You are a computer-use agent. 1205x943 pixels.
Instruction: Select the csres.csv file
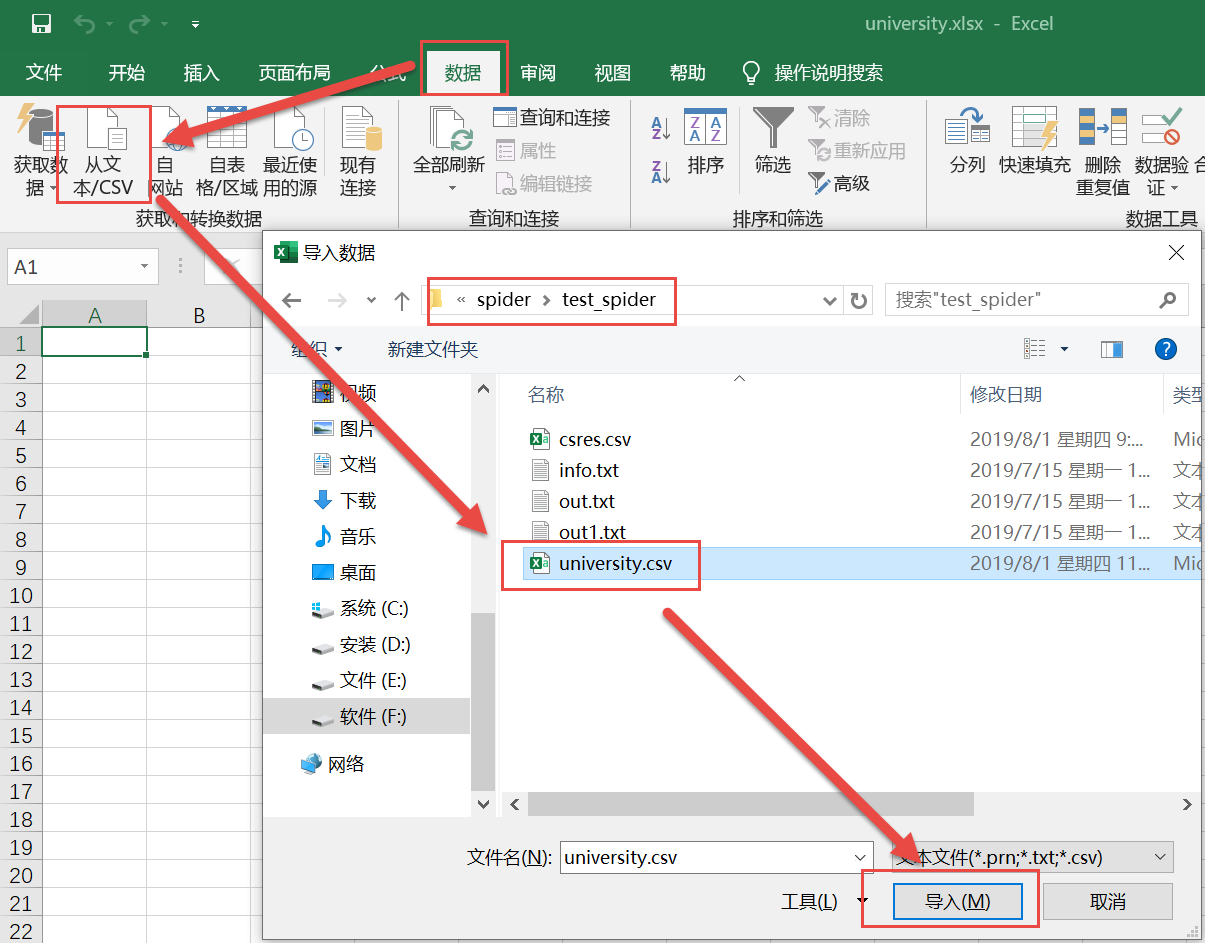coord(595,439)
